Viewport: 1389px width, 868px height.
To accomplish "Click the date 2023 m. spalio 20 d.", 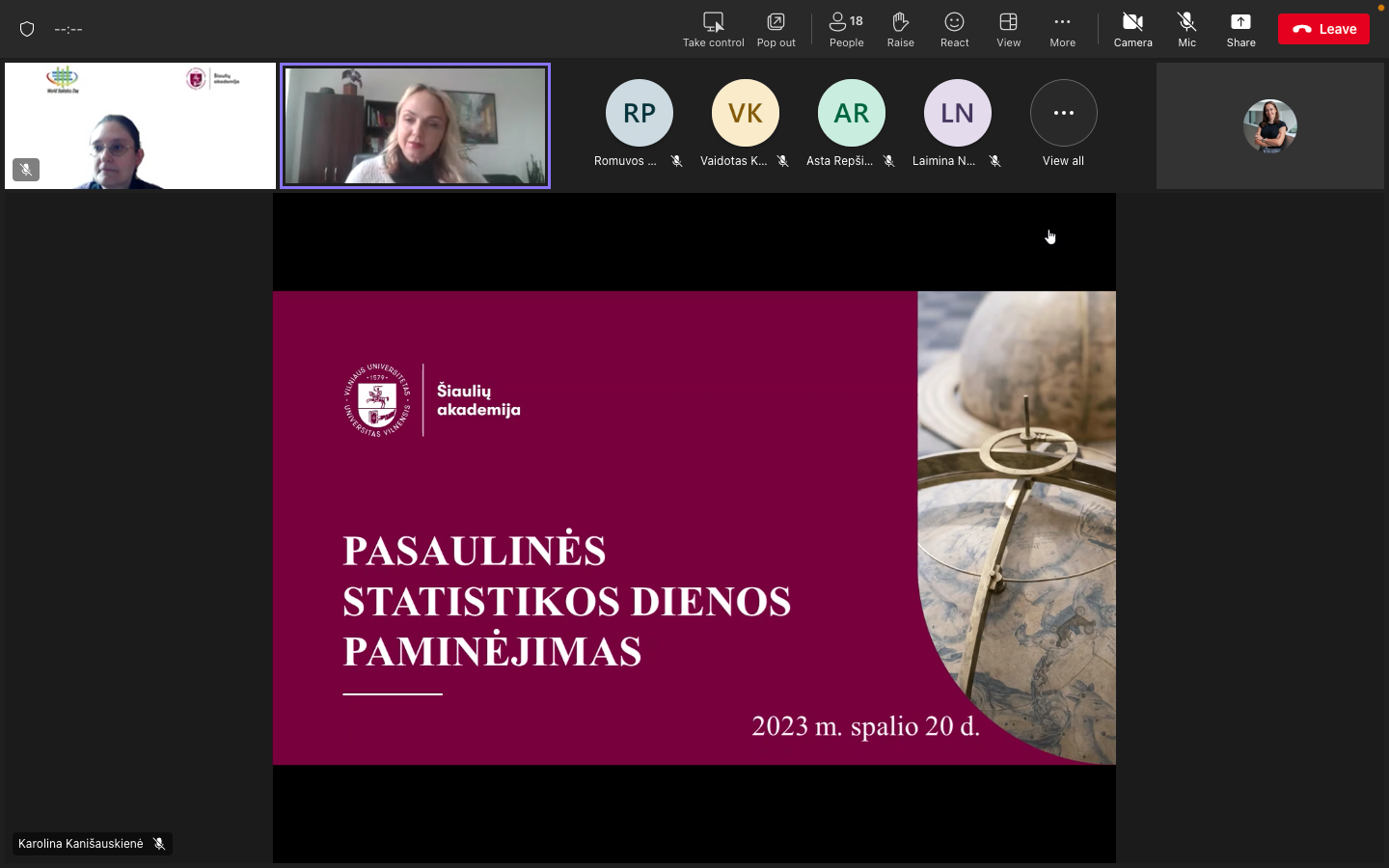I will point(865,726).
